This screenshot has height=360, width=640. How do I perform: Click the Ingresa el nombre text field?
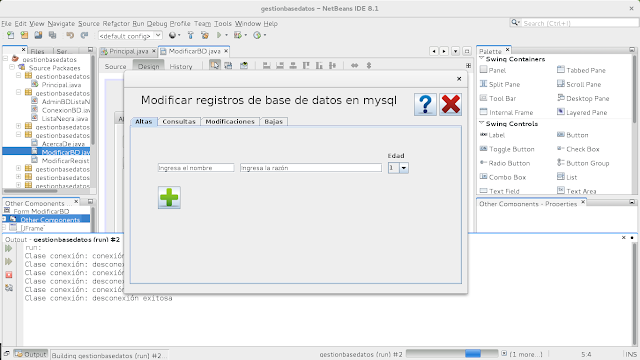coord(196,168)
